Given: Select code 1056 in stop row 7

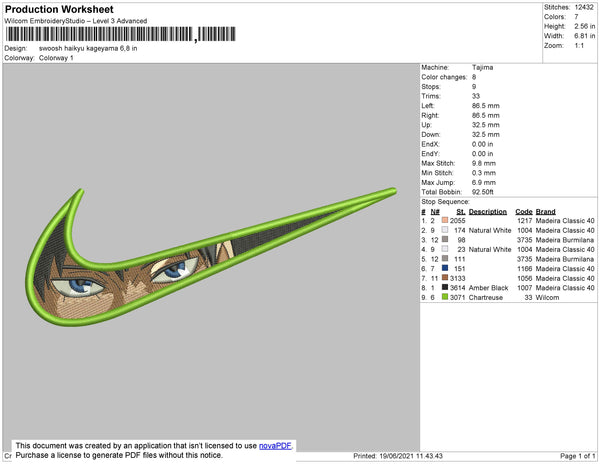Looking at the screenshot, I should 525,278.
